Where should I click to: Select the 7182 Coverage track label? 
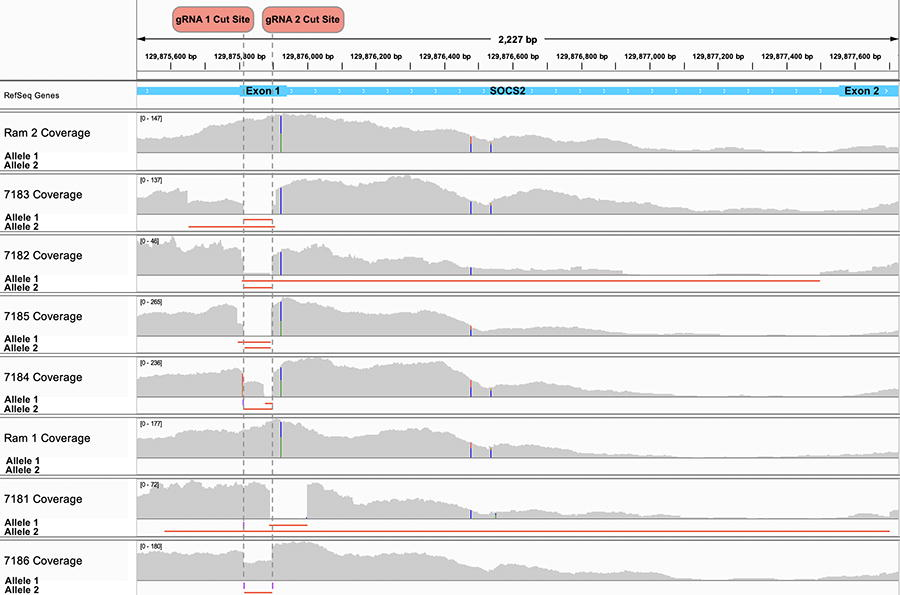(x=43, y=255)
